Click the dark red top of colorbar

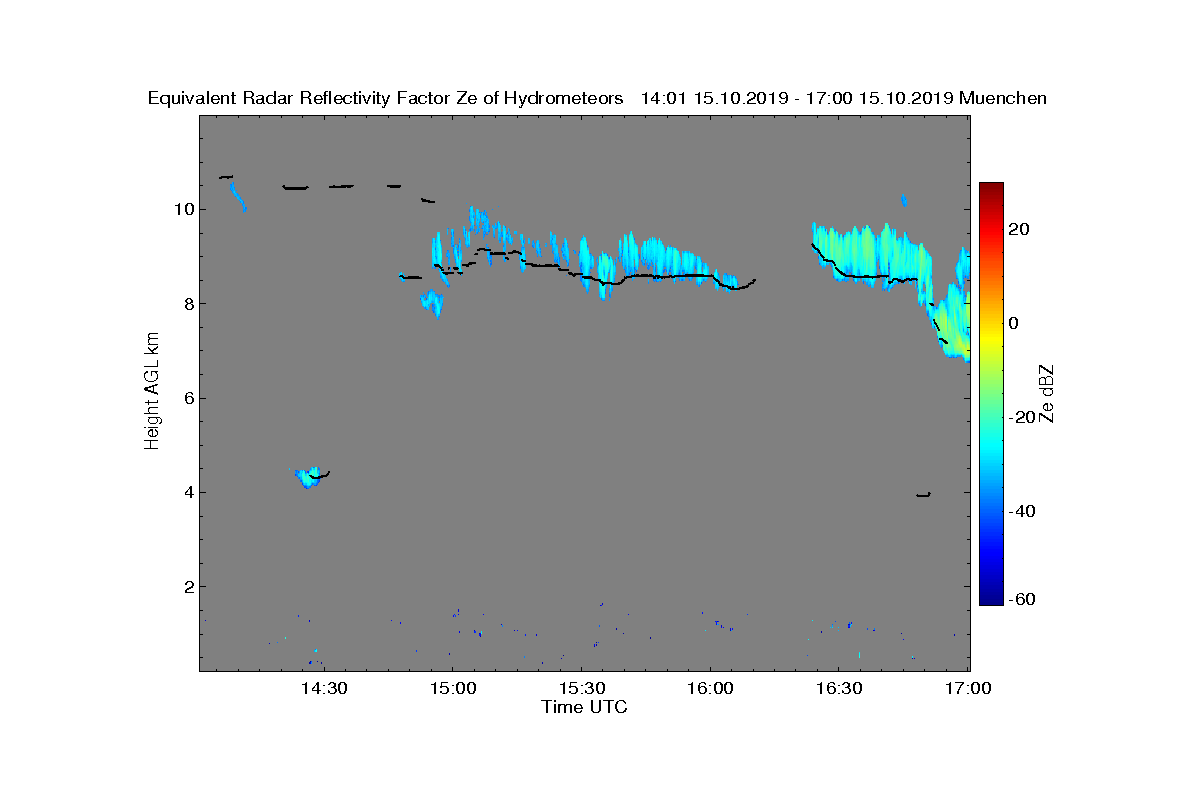coord(991,190)
